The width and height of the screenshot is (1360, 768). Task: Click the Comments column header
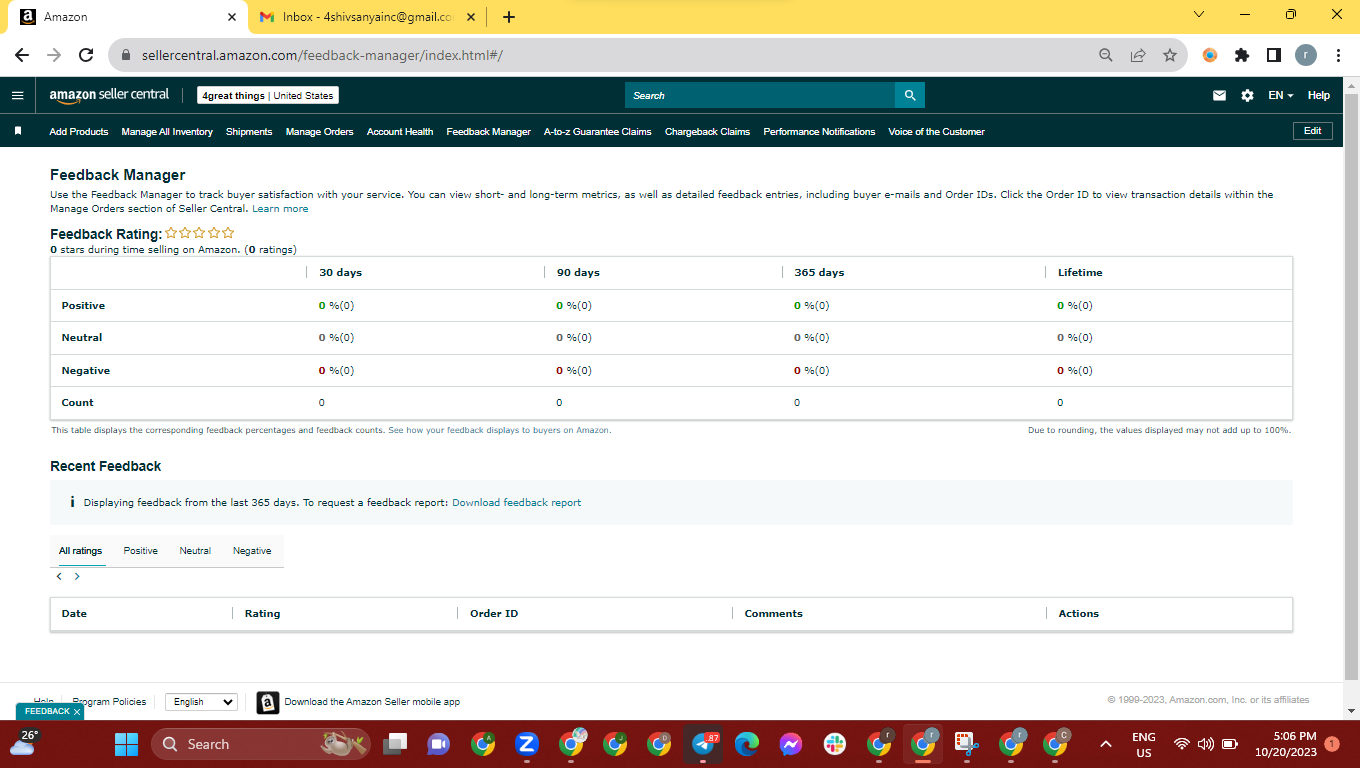pyautogui.click(x=774, y=614)
